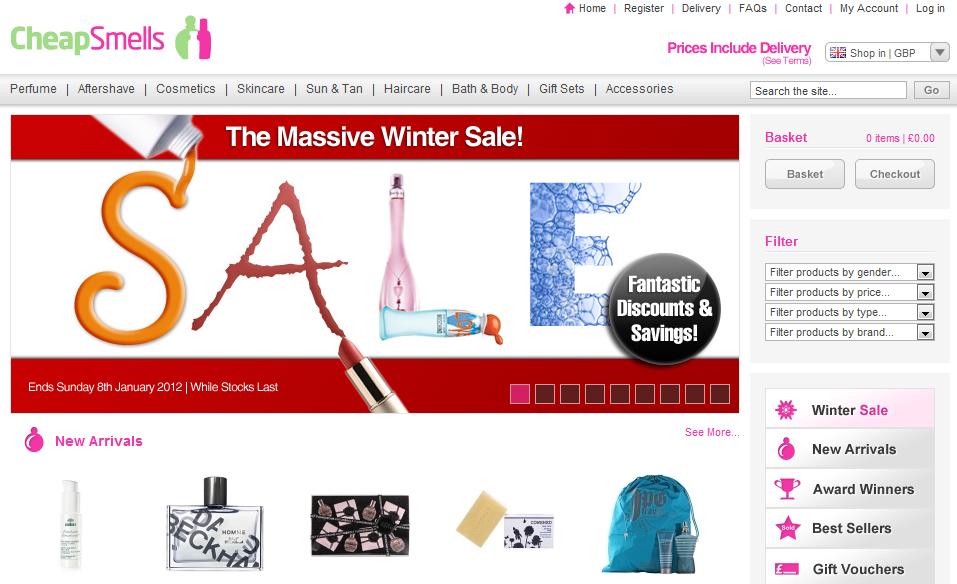Select the last banner slide indicator square
957x584 pixels.
[720, 394]
